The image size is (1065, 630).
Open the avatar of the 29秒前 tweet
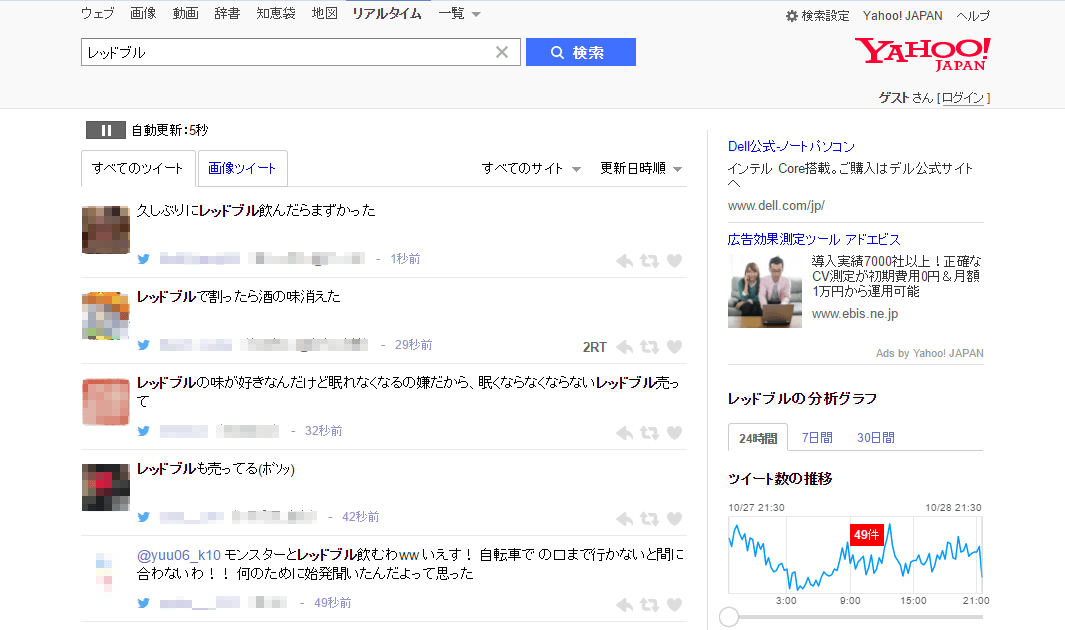point(106,316)
